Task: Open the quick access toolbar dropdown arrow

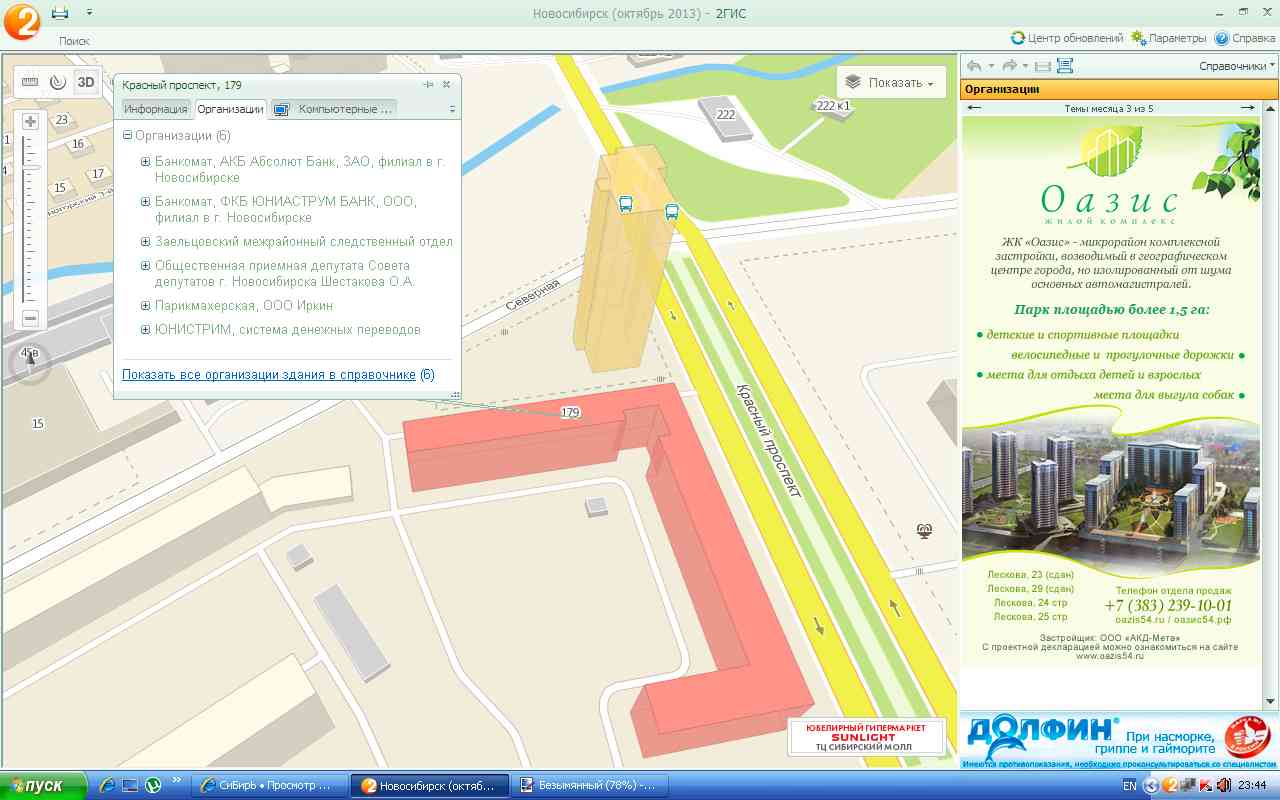Action: click(89, 12)
